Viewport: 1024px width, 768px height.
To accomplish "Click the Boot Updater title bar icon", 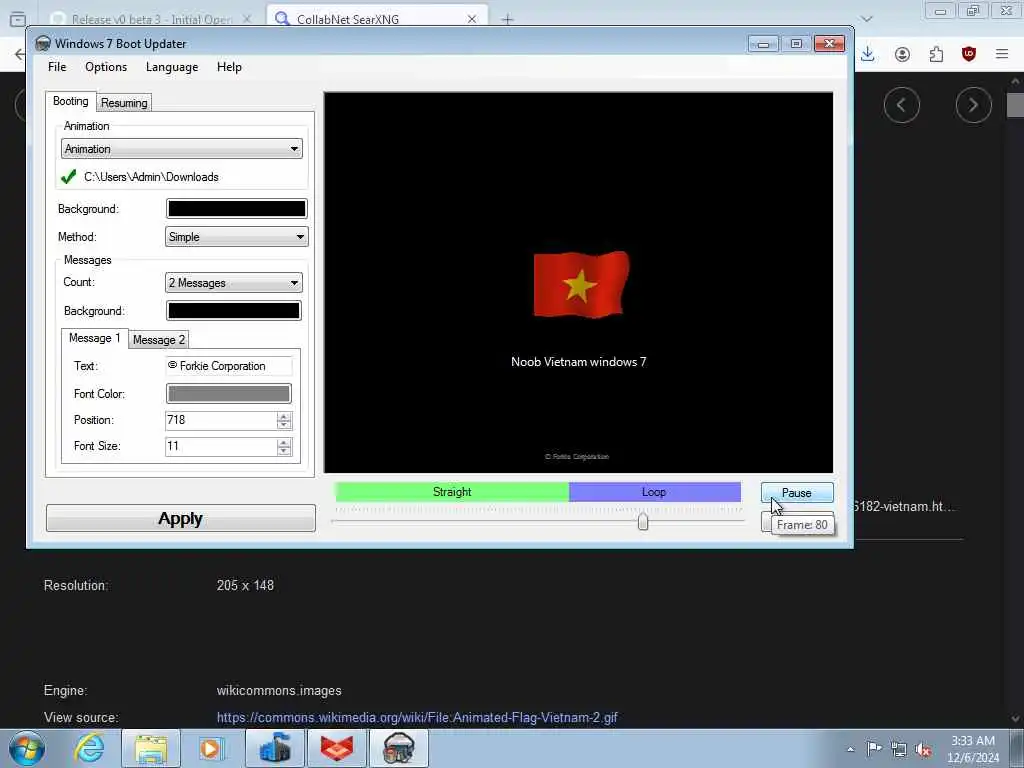I will [43, 44].
